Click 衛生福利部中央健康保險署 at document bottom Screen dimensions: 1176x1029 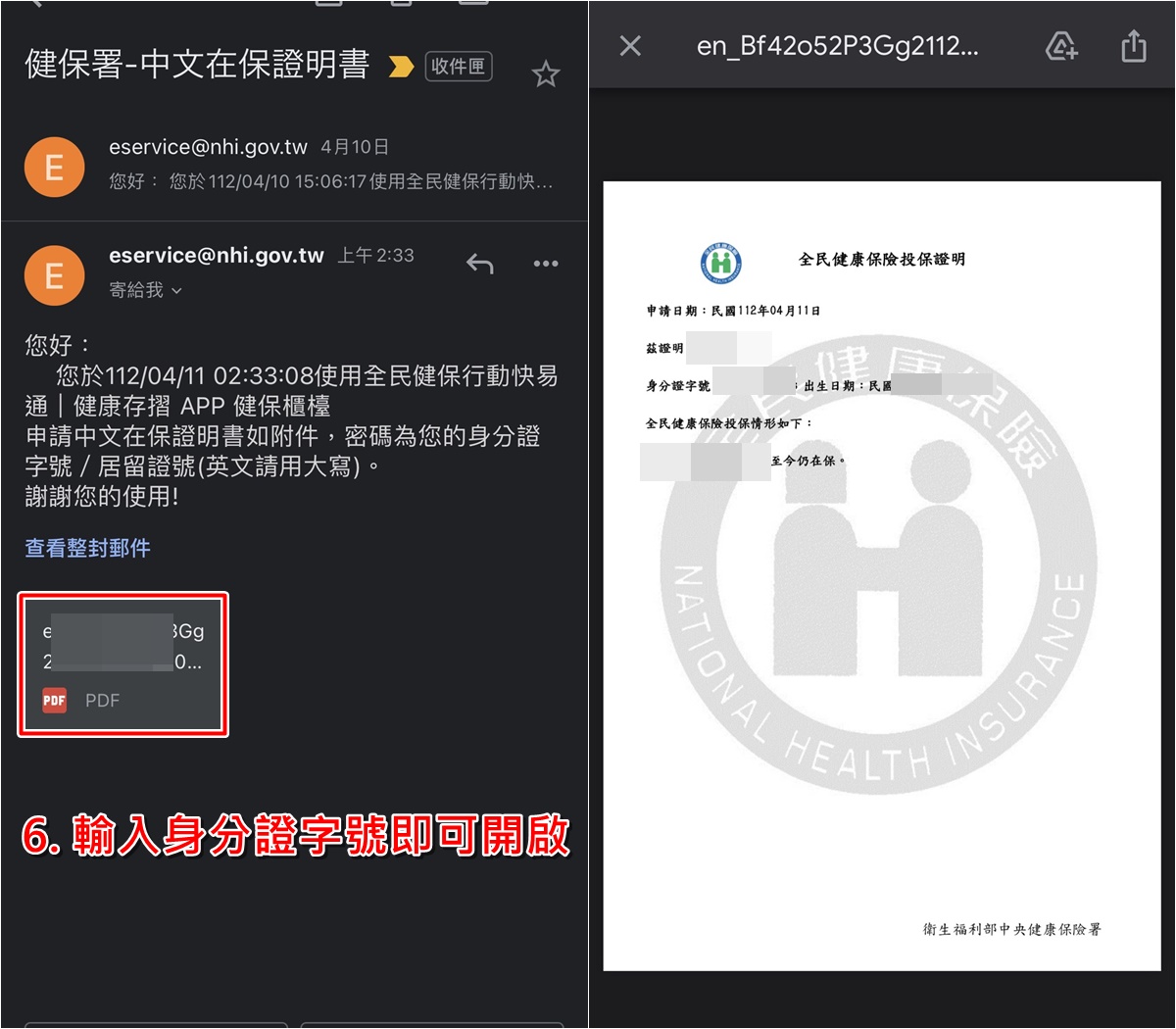click(x=1011, y=929)
